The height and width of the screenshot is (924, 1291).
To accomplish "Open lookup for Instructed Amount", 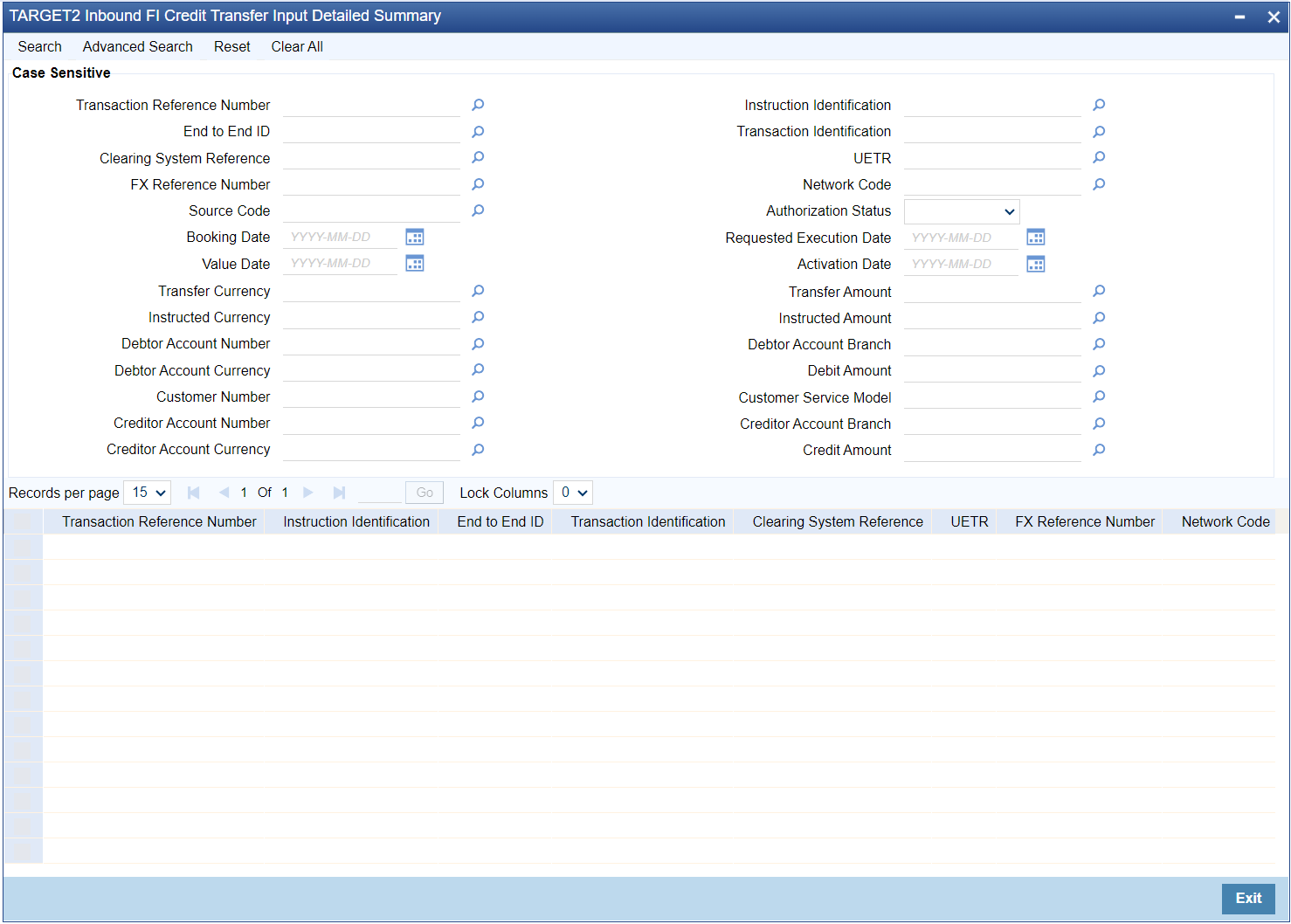I will [1099, 318].
